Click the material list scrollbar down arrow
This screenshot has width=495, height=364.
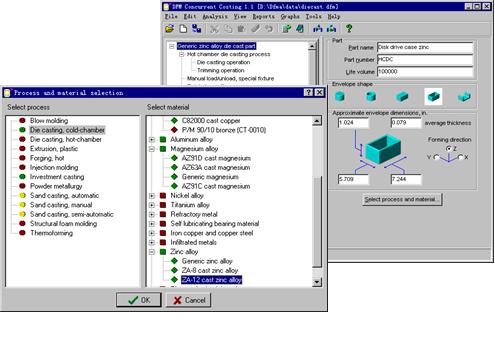pyautogui.click(x=317, y=282)
